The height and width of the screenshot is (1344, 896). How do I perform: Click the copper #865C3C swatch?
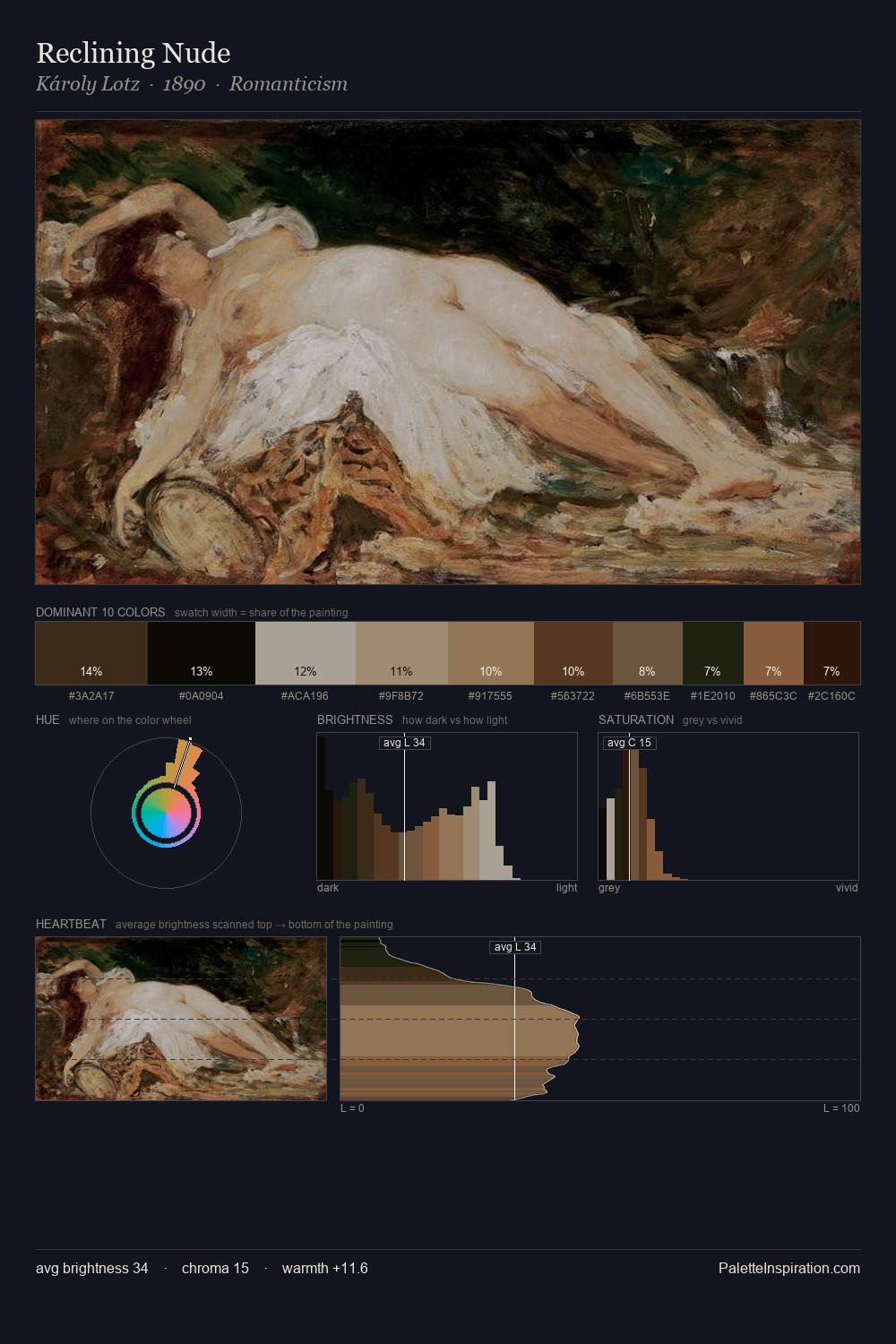click(773, 653)
